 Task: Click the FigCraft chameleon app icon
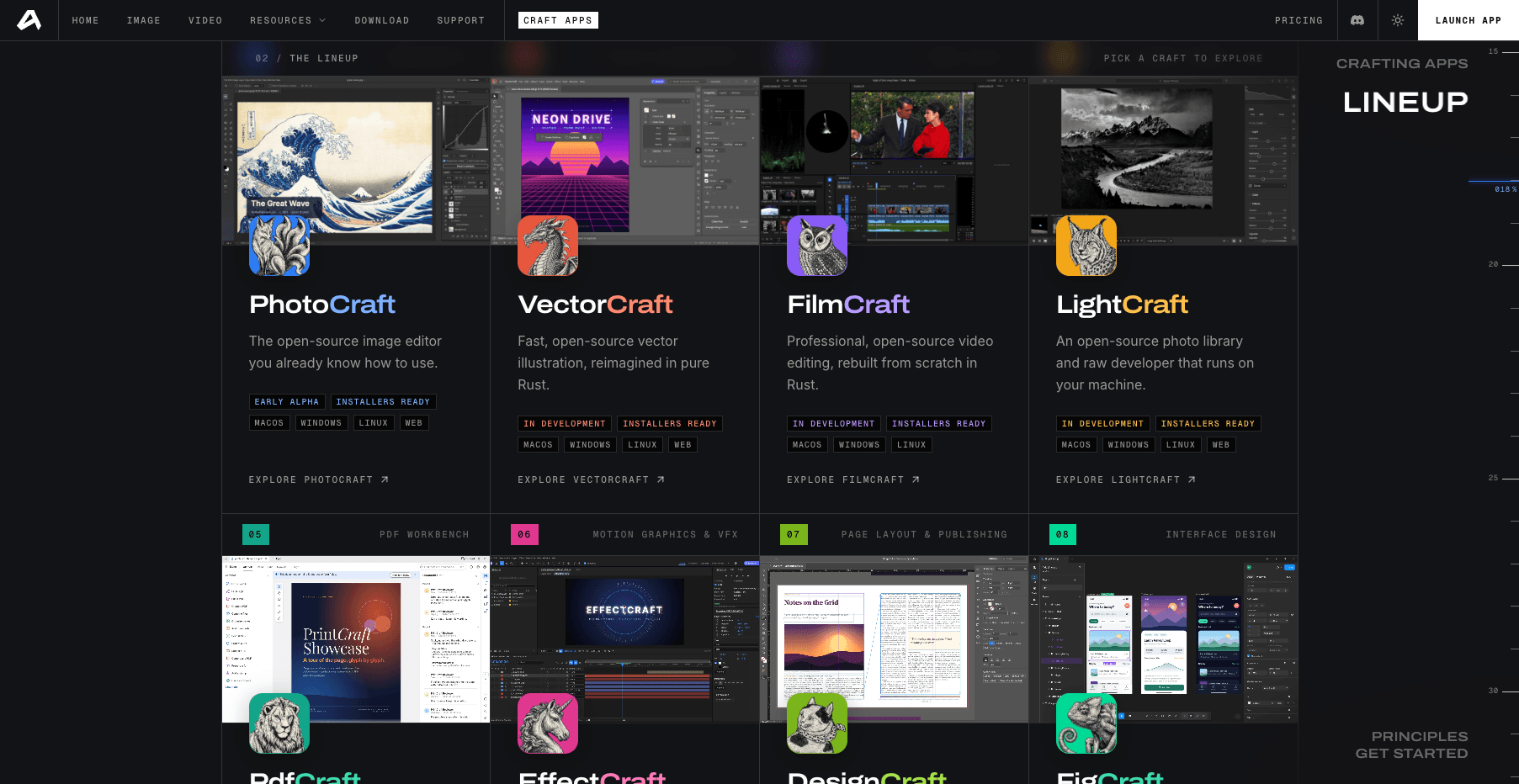(1086, 723)
